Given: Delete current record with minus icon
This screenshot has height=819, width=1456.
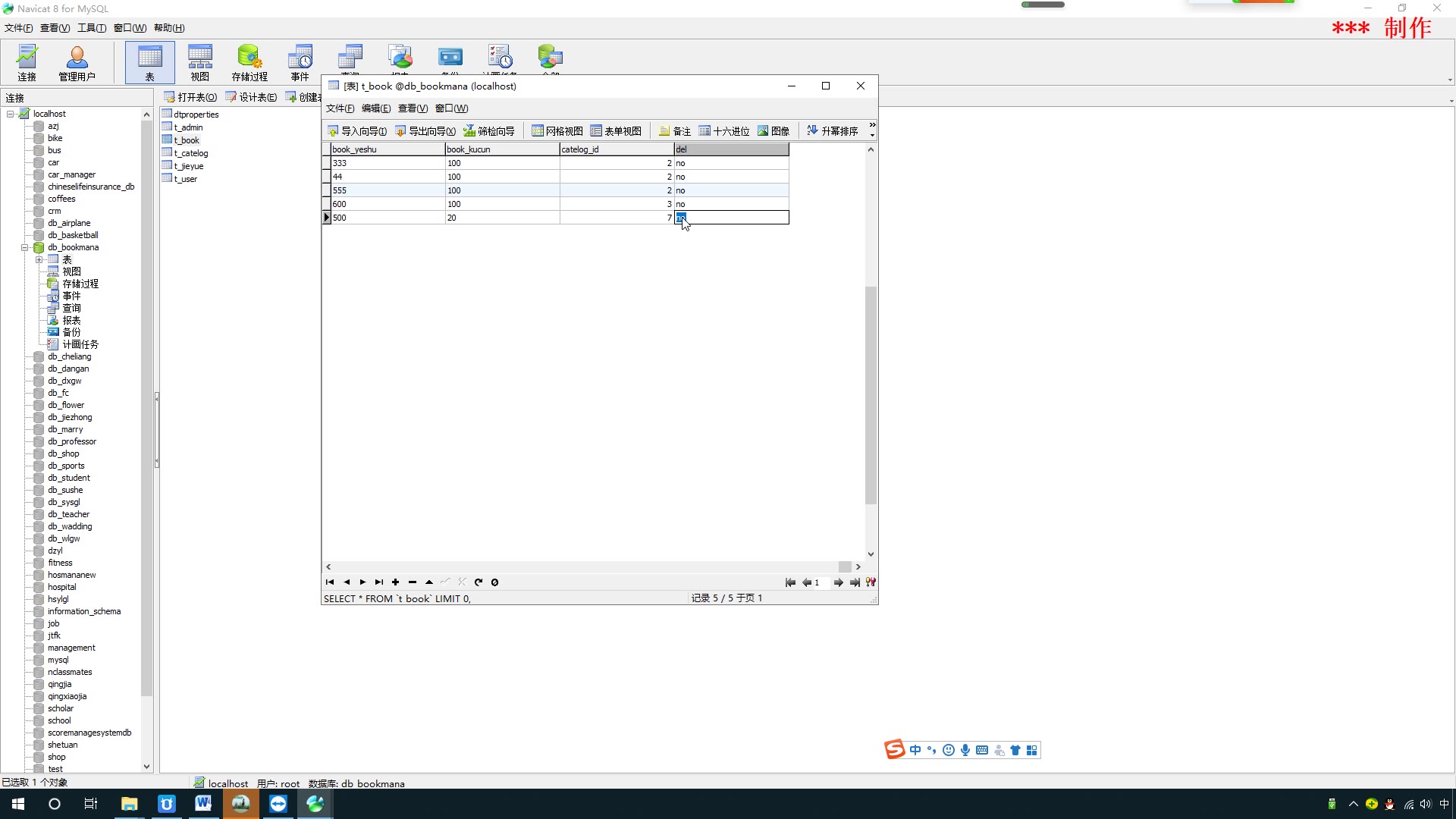Looking at the screenshot, I should 413,582.
